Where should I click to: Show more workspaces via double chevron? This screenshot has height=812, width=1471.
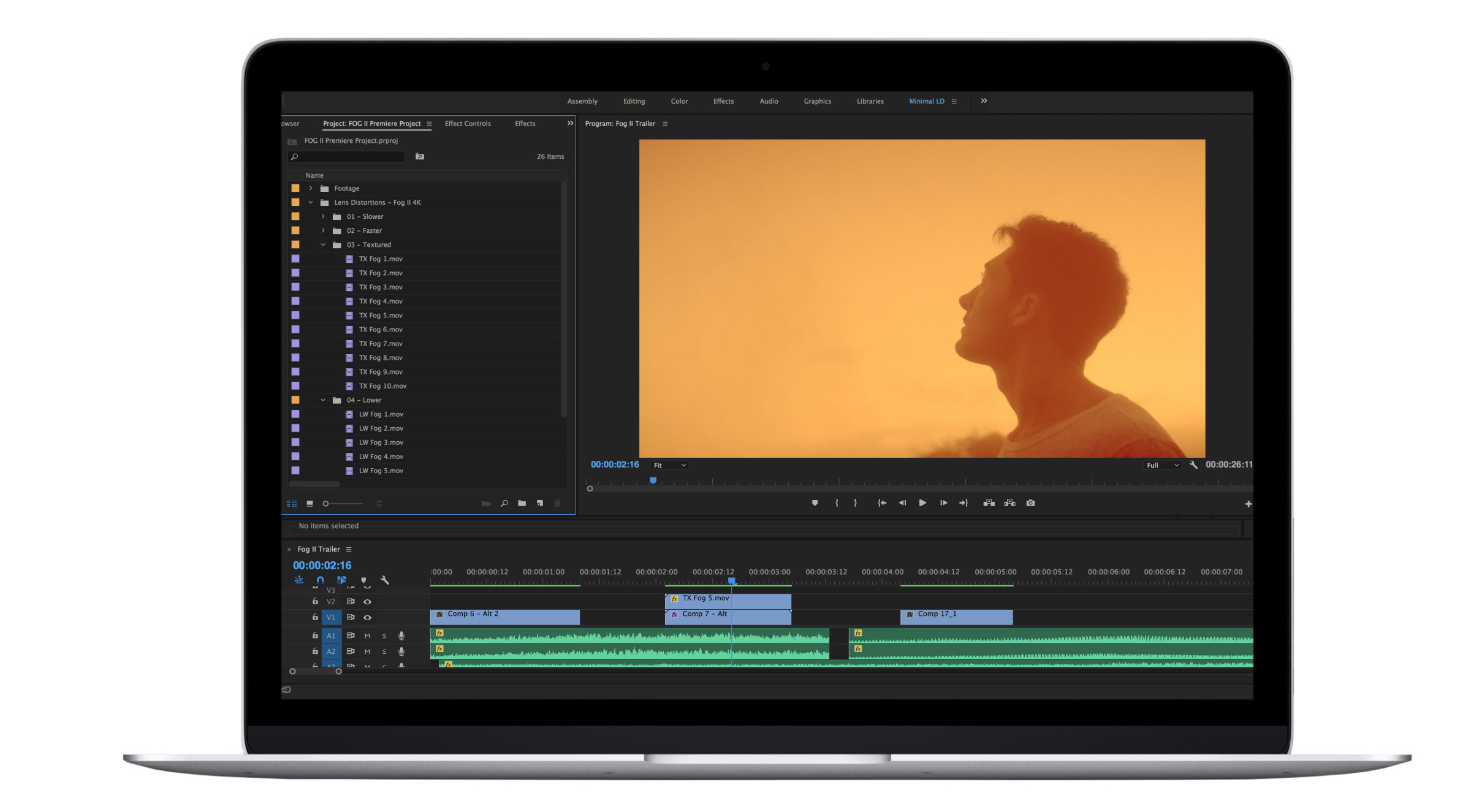pos(984,101)
